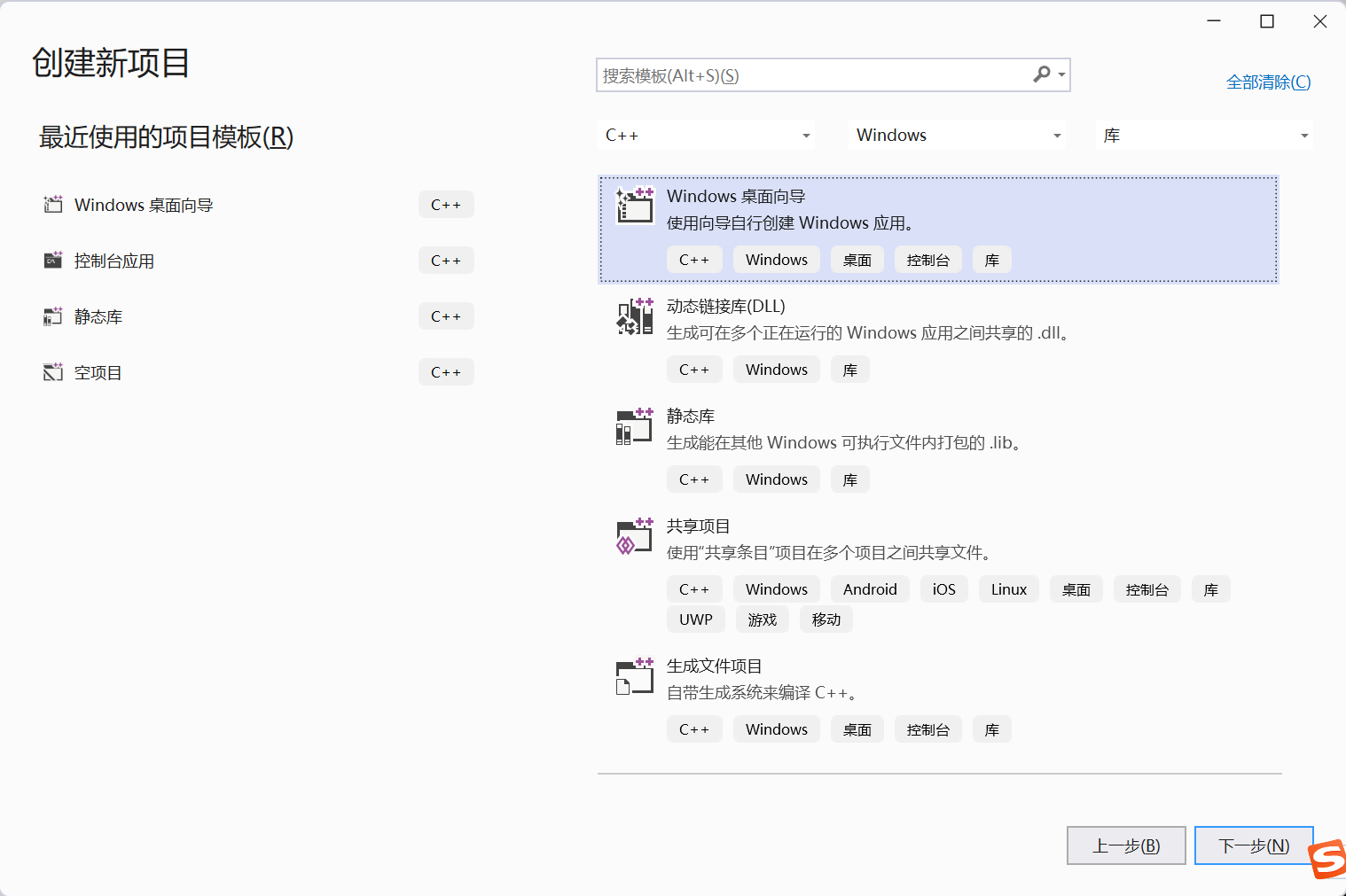Click the 生成文件项目 template icon

[635, 675]
